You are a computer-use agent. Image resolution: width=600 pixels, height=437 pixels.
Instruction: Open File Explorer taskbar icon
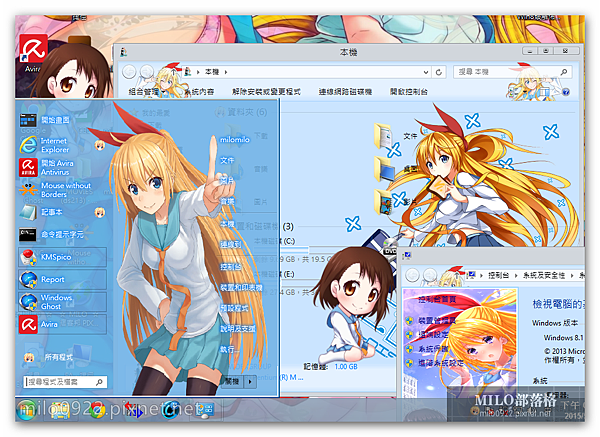point(58,410)
